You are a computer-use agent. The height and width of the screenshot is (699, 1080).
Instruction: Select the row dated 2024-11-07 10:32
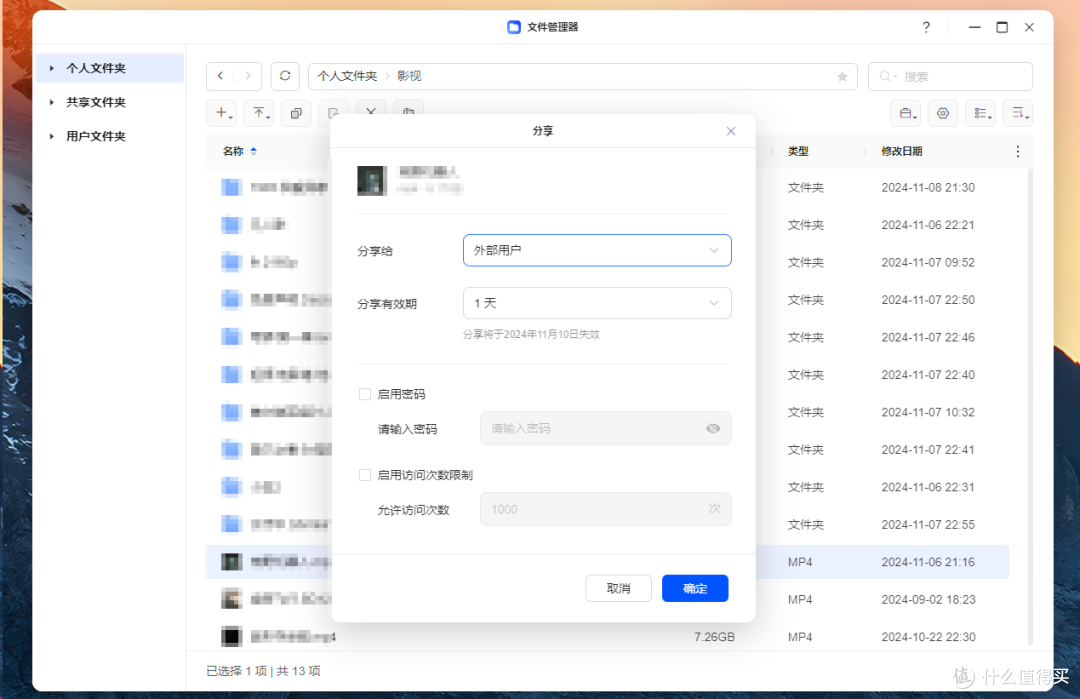click(x=608, y=412)
